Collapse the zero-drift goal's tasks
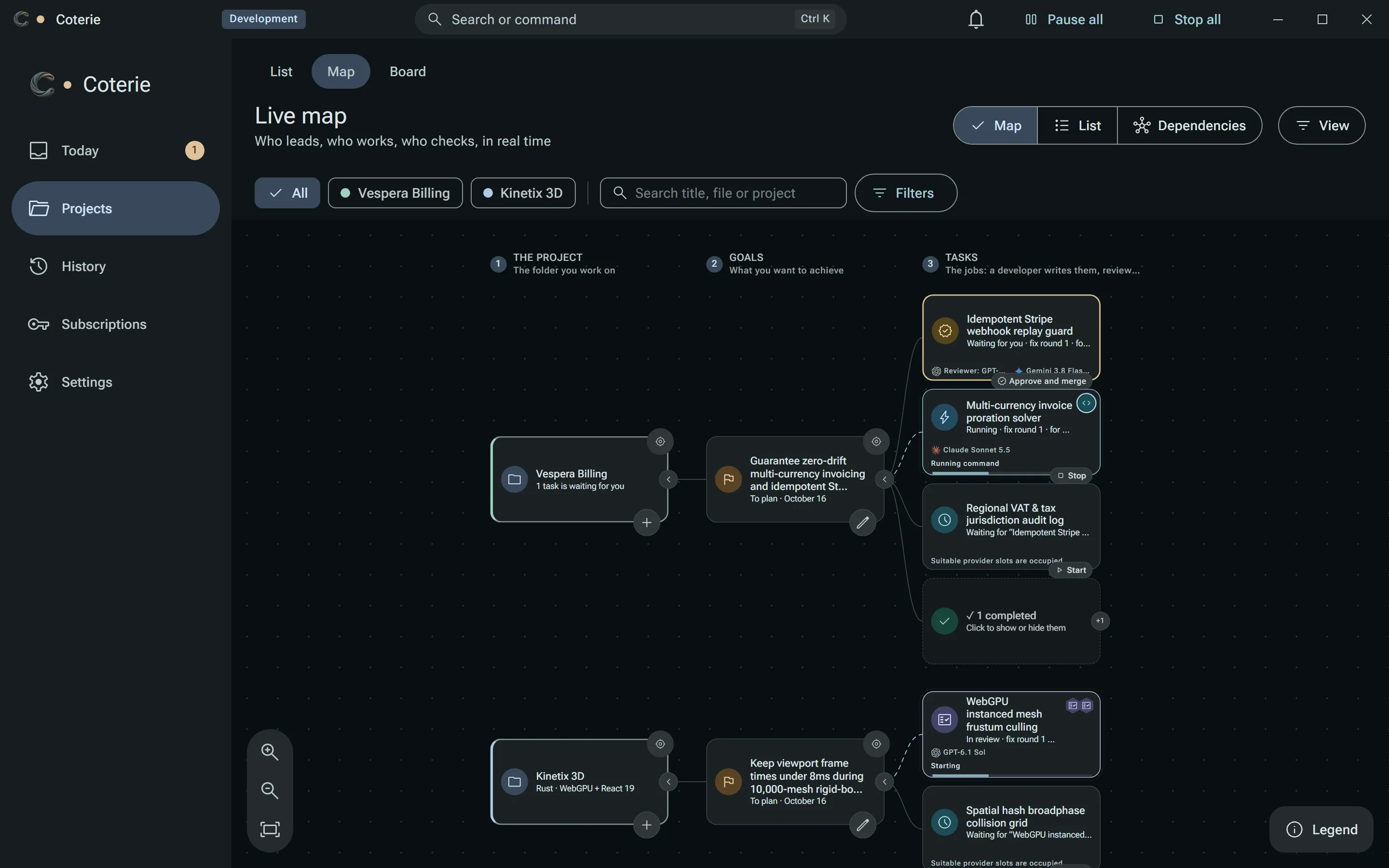Screen dimensions: 1389x868 (885, 479)
